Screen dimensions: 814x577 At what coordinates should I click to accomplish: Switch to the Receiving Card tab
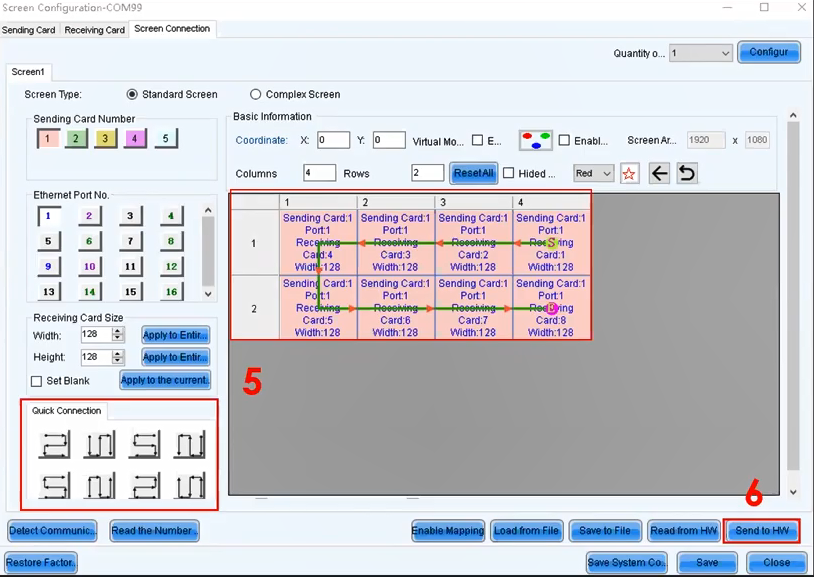94,29
